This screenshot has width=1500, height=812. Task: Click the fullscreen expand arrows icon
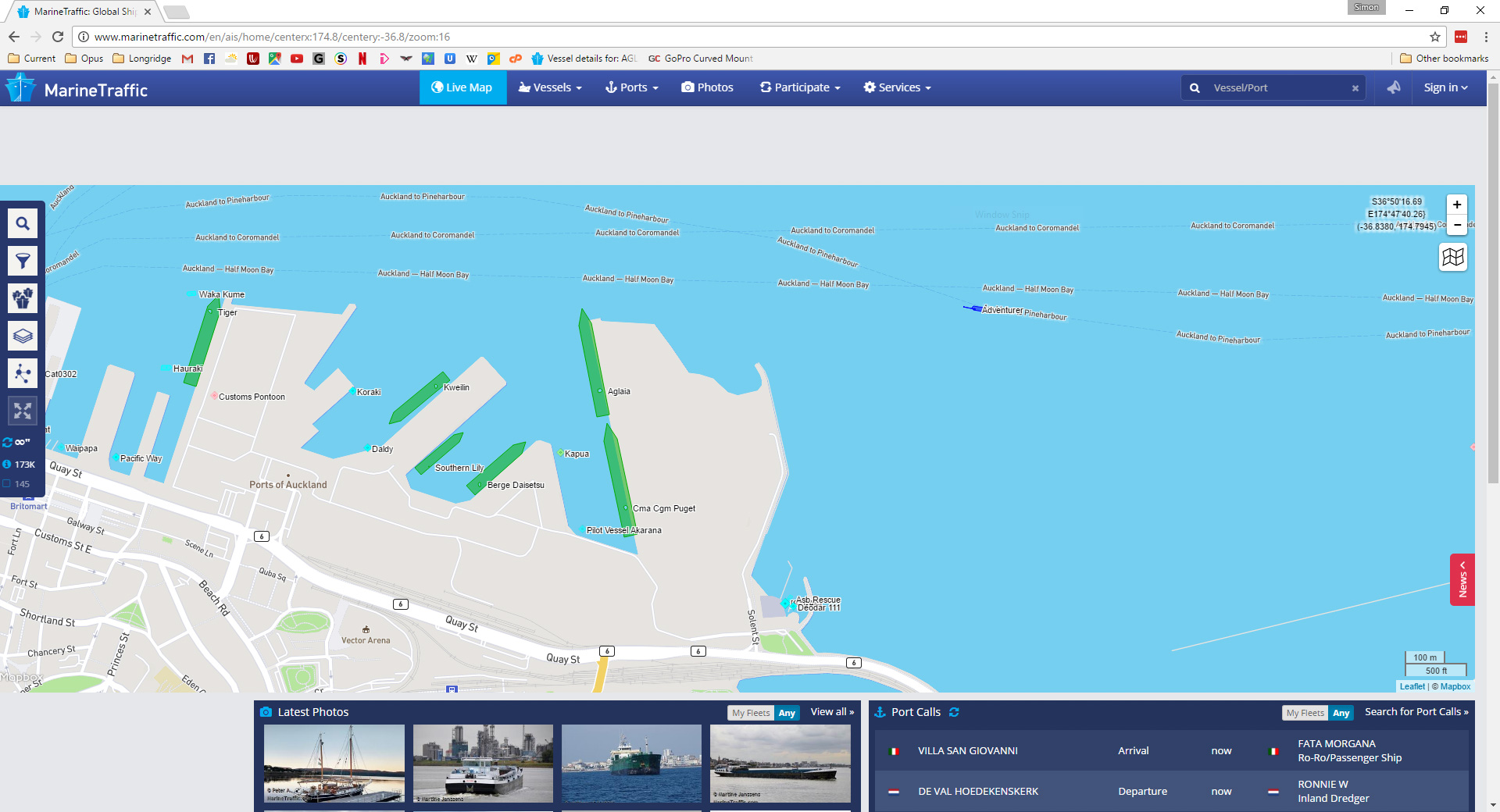23,411
